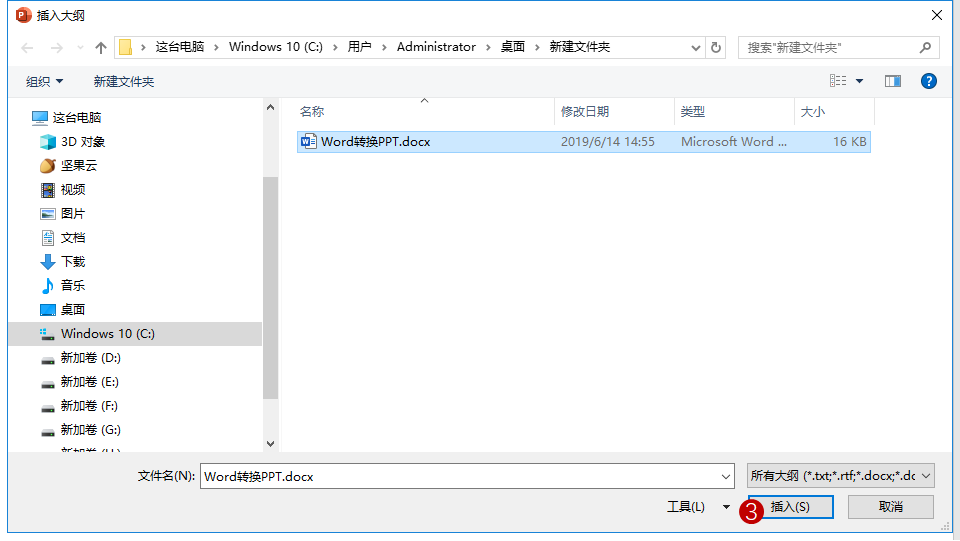Click 新建文件夹 in the address breadcrumb
Viewport: 960px width, 541px height.
click(579, 47)
